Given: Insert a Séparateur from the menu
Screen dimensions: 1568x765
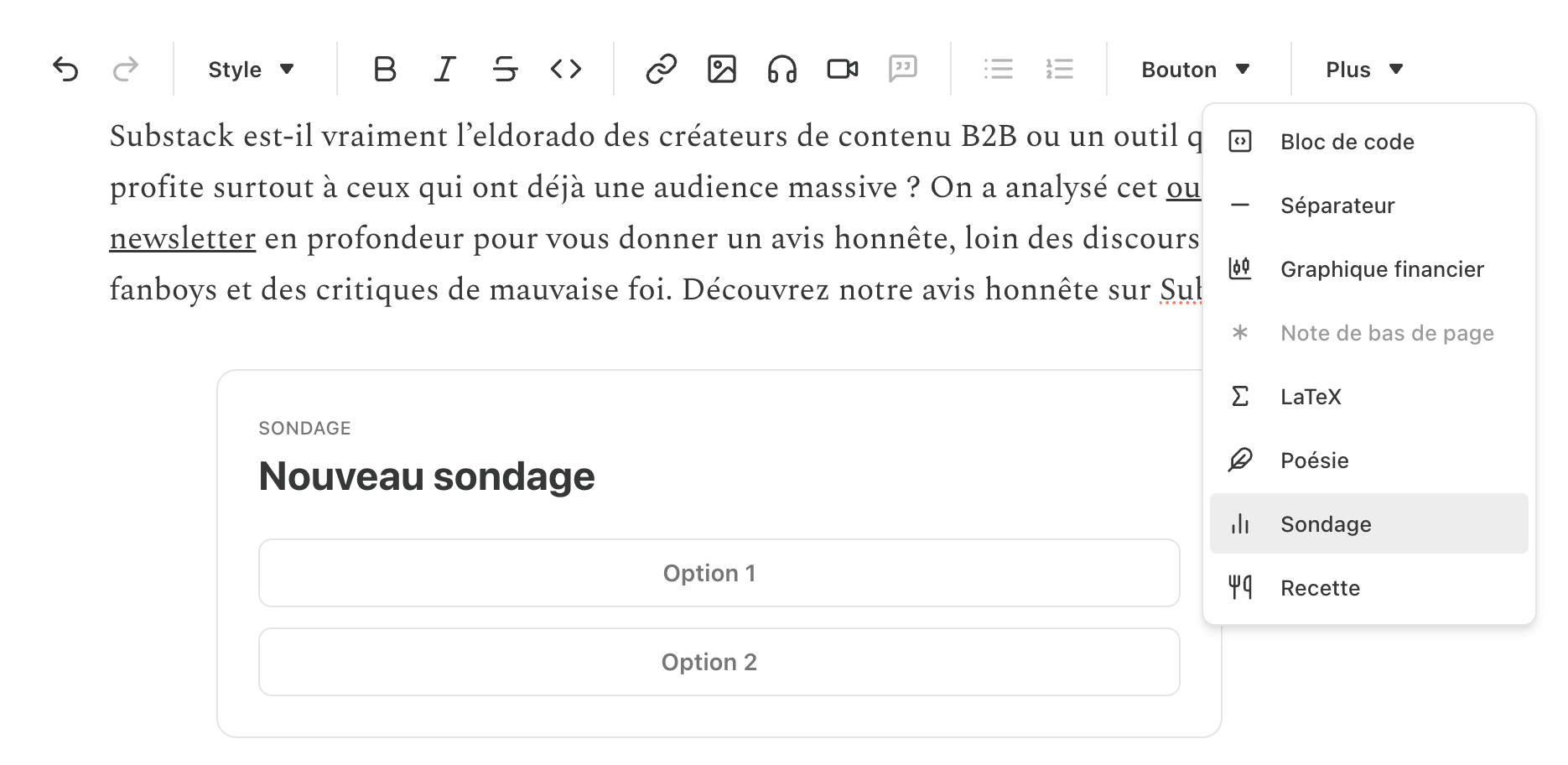Looking at the screenshot, I should point(1337,206).
